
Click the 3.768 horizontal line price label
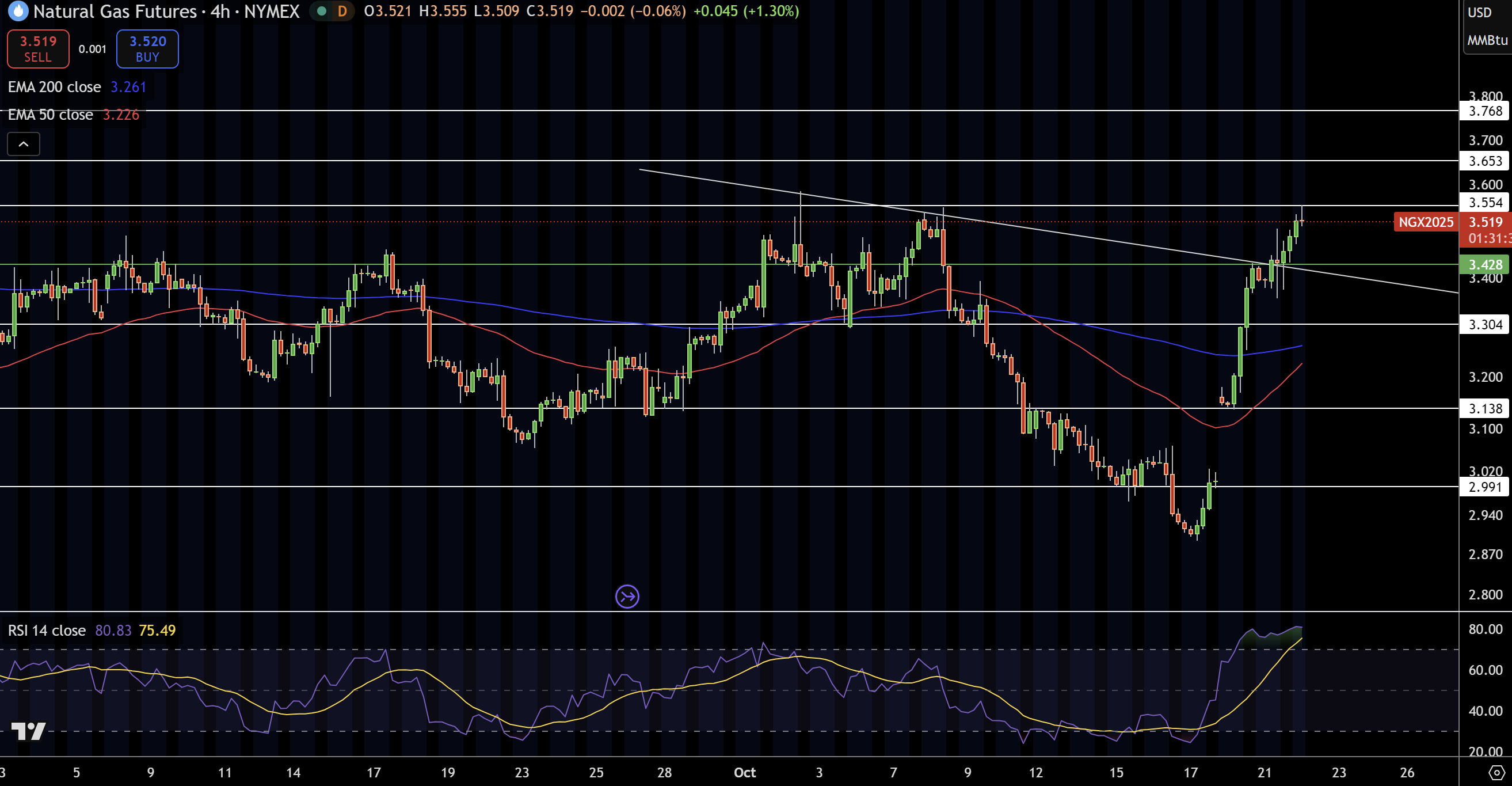pyautogui.click(x=1484, y=111)
